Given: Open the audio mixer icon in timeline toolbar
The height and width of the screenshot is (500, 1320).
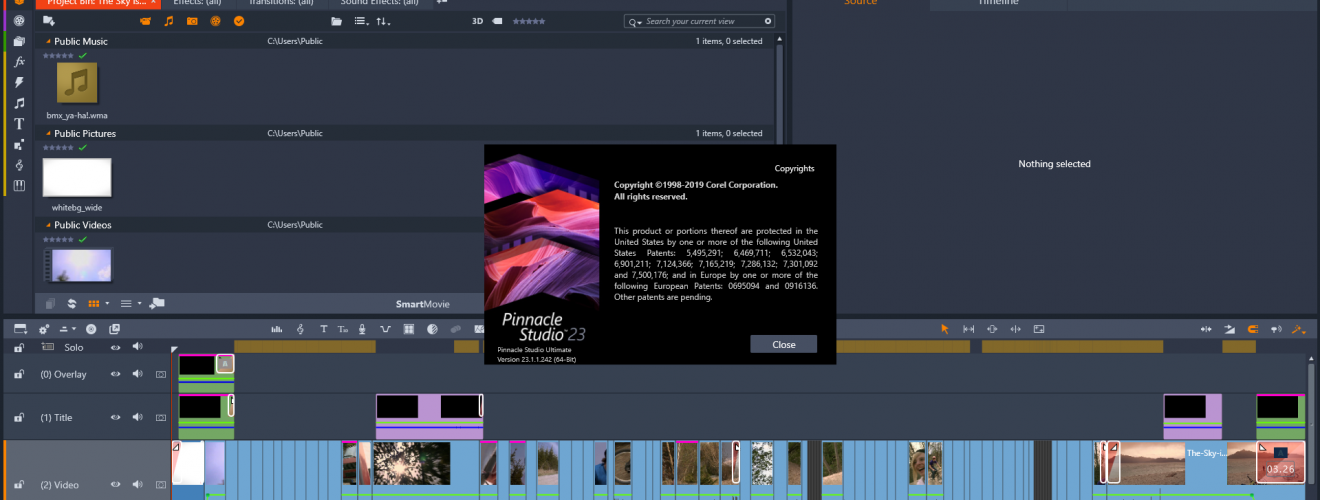Looking at the screenshot, I should coord(277,329).
